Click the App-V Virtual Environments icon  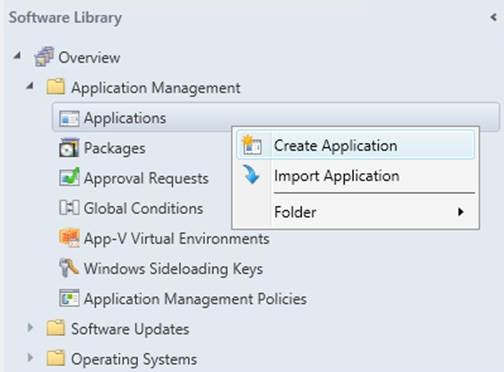69,238
